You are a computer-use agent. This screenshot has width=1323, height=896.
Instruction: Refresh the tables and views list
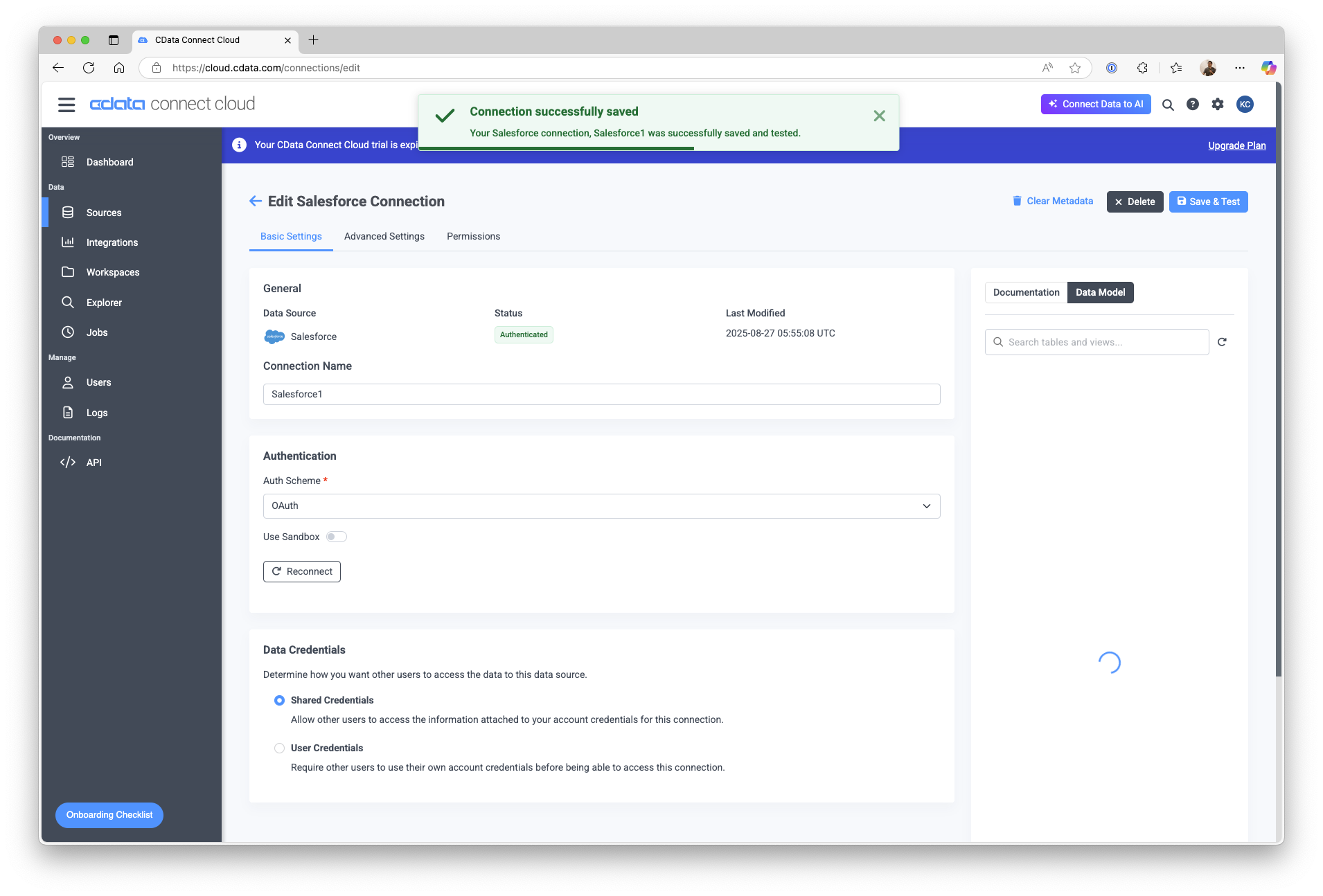point(1222,342)
